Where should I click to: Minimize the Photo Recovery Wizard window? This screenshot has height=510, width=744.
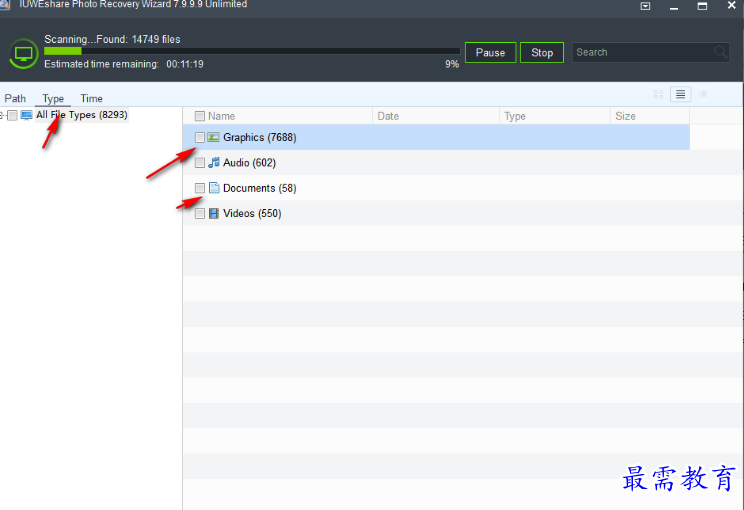pos(674,7)
